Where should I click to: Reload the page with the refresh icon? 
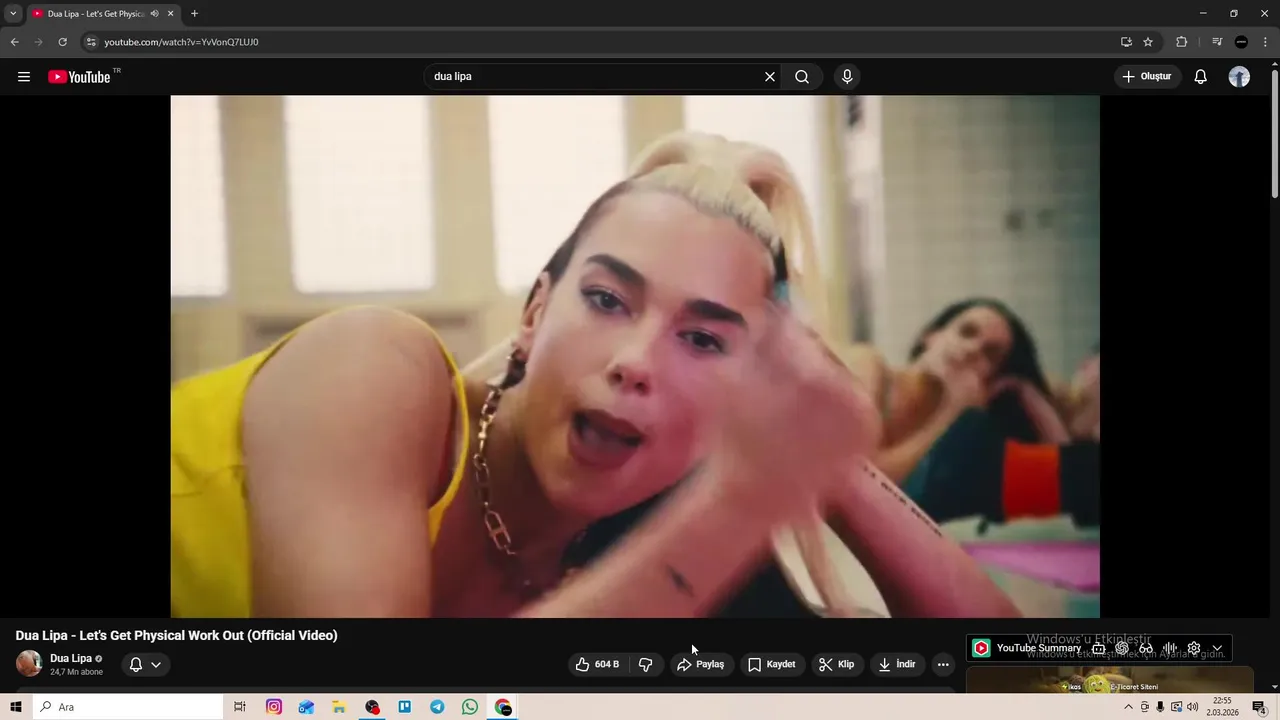click(62, 42)
